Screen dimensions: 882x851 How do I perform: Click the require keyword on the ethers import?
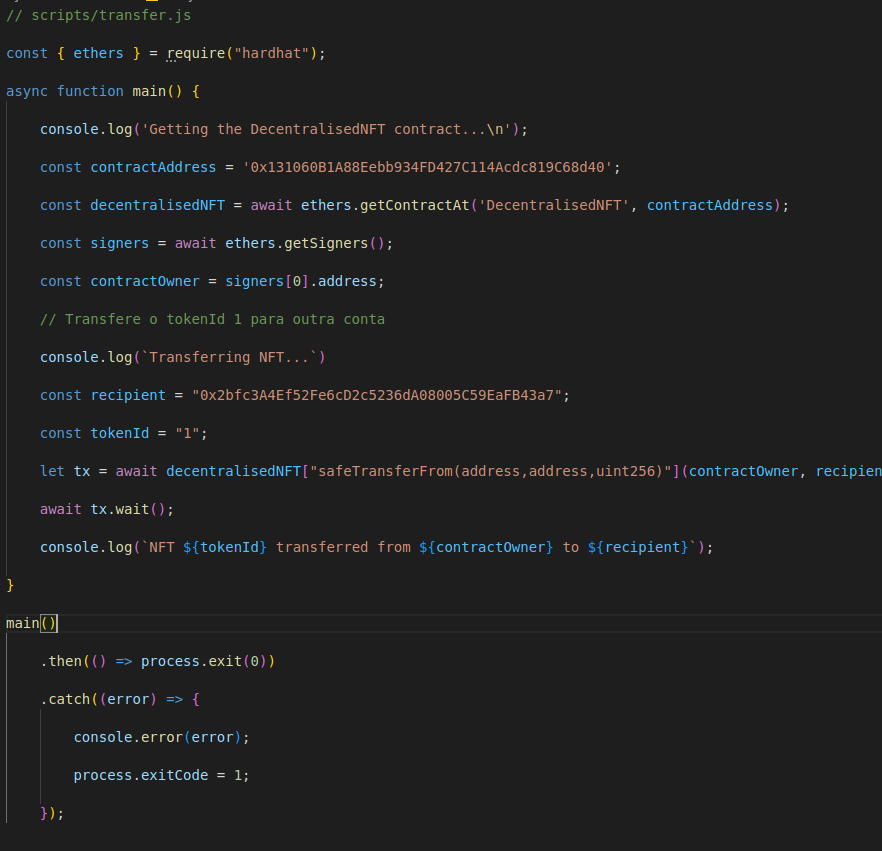tap(195, 53)
